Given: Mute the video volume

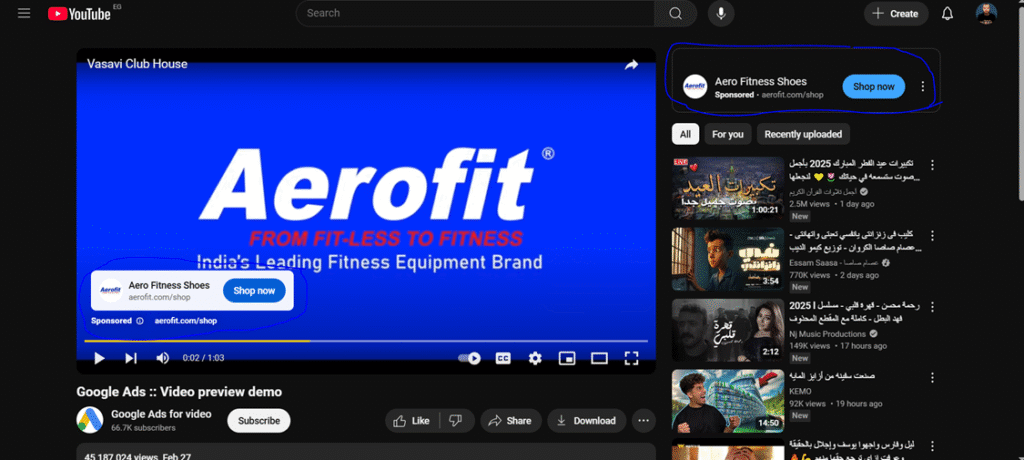Looking at the screenshot, I should click(163, 358).
